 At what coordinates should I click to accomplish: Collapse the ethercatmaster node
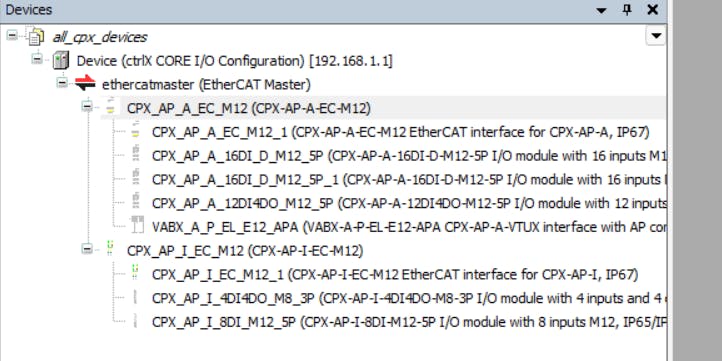point(62,83)
